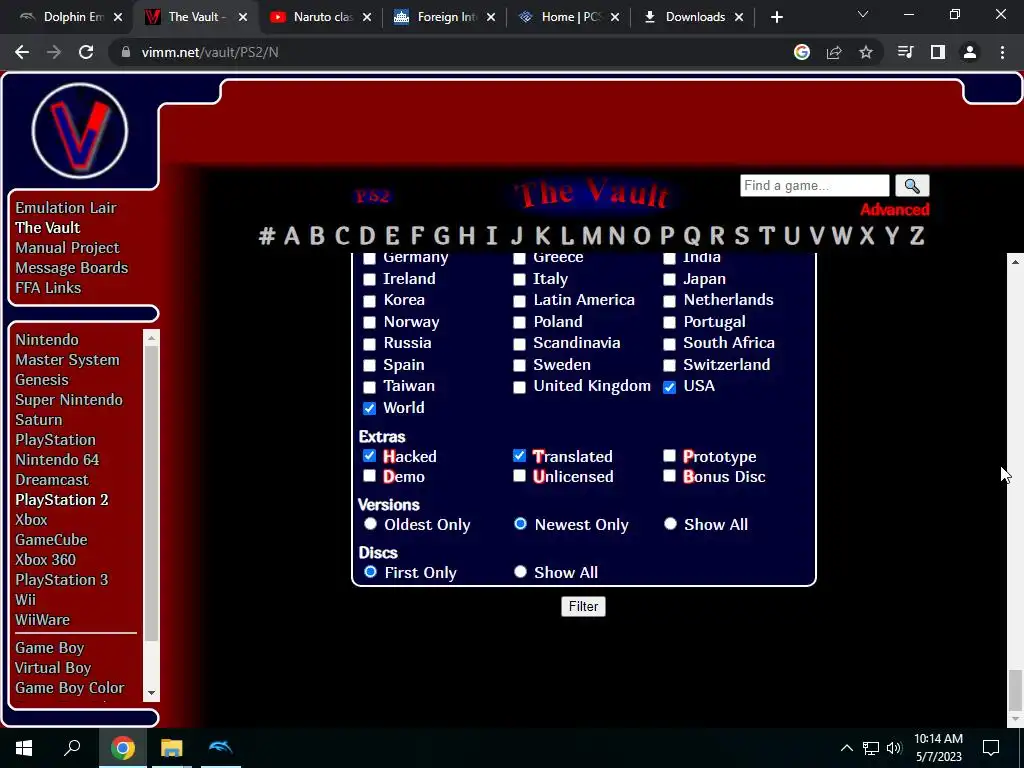The image size is (1024, 768).
Task: Open File Explorer from taskbar
Action: 172,748
